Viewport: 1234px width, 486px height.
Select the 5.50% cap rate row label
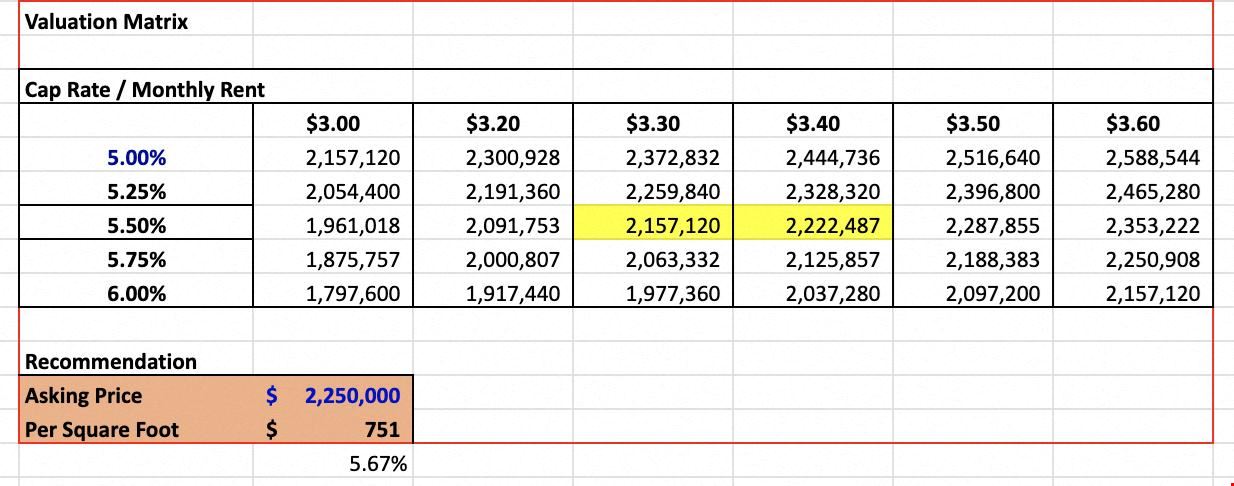136,226
